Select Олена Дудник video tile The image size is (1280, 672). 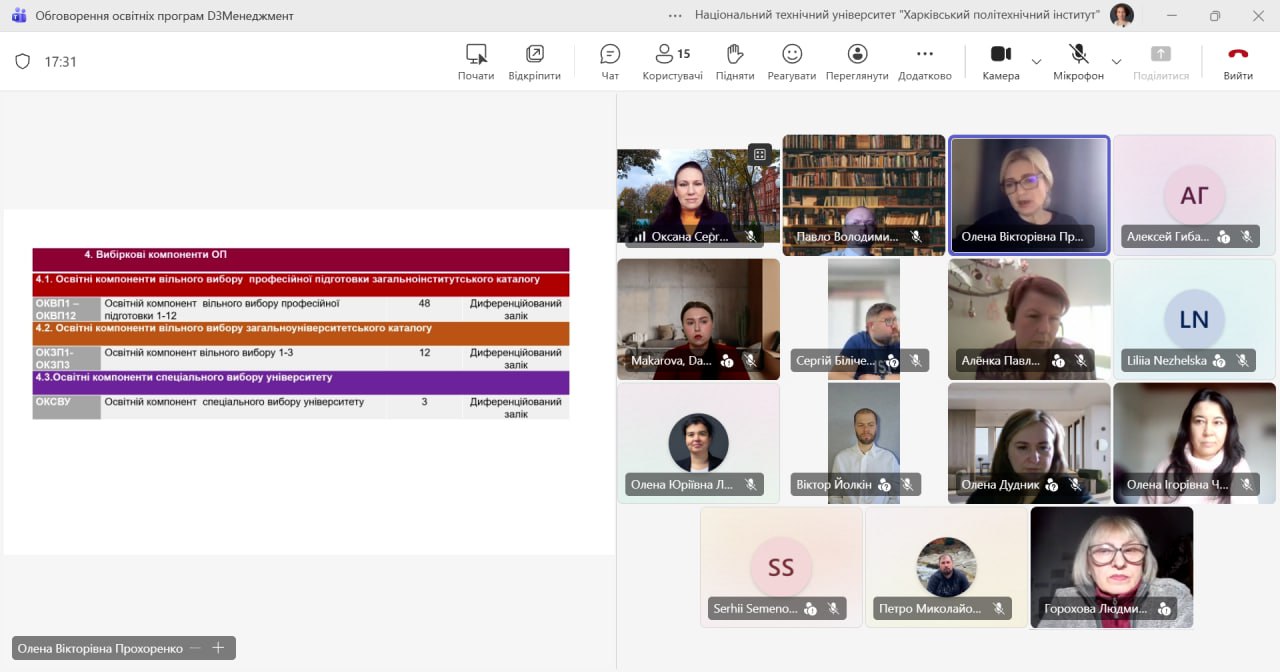[x=1029, y=443]
